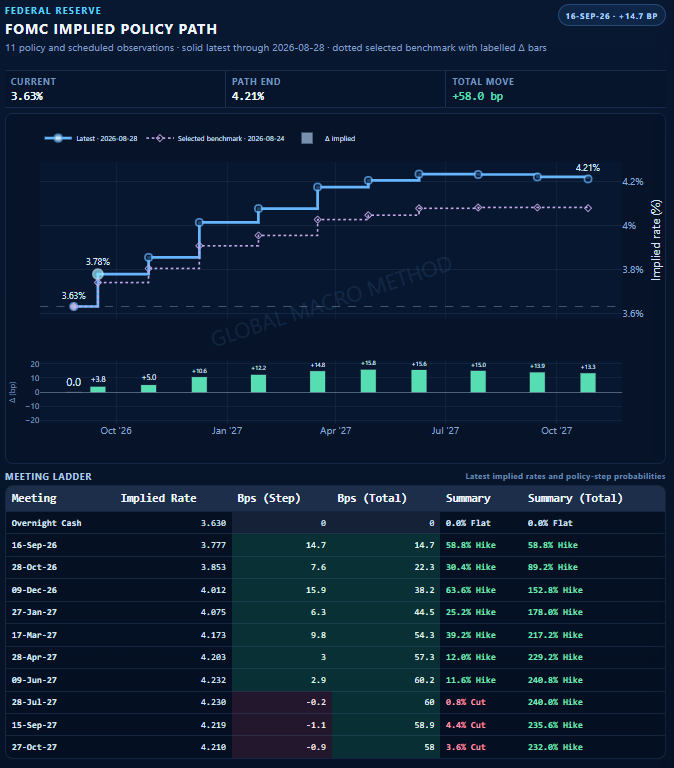Viewport: 674px width, 768px height.
Task: Click the Summary (Total) column header
Action: [x=575, y=498]
